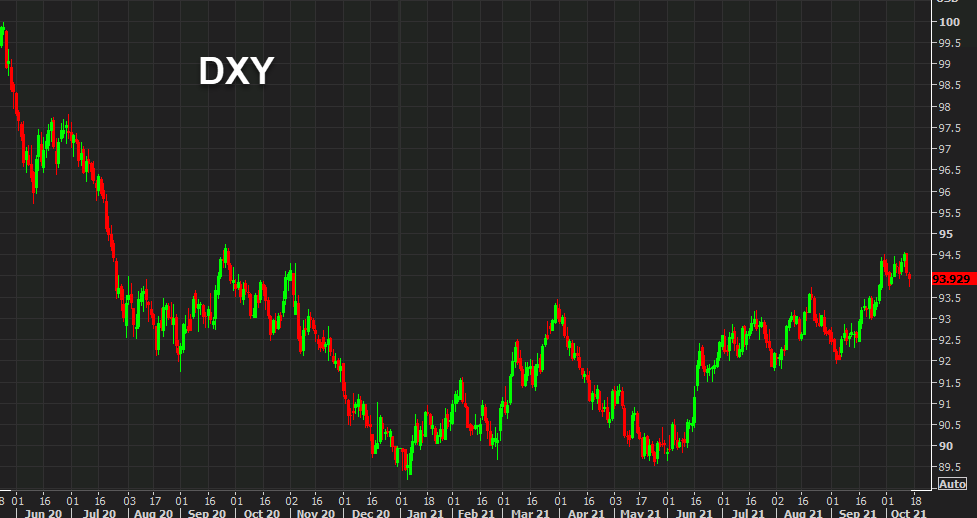This screenshot has height=518, width=977.
Task: Click the 99.5 price axis label
Action: coord(951,43)
